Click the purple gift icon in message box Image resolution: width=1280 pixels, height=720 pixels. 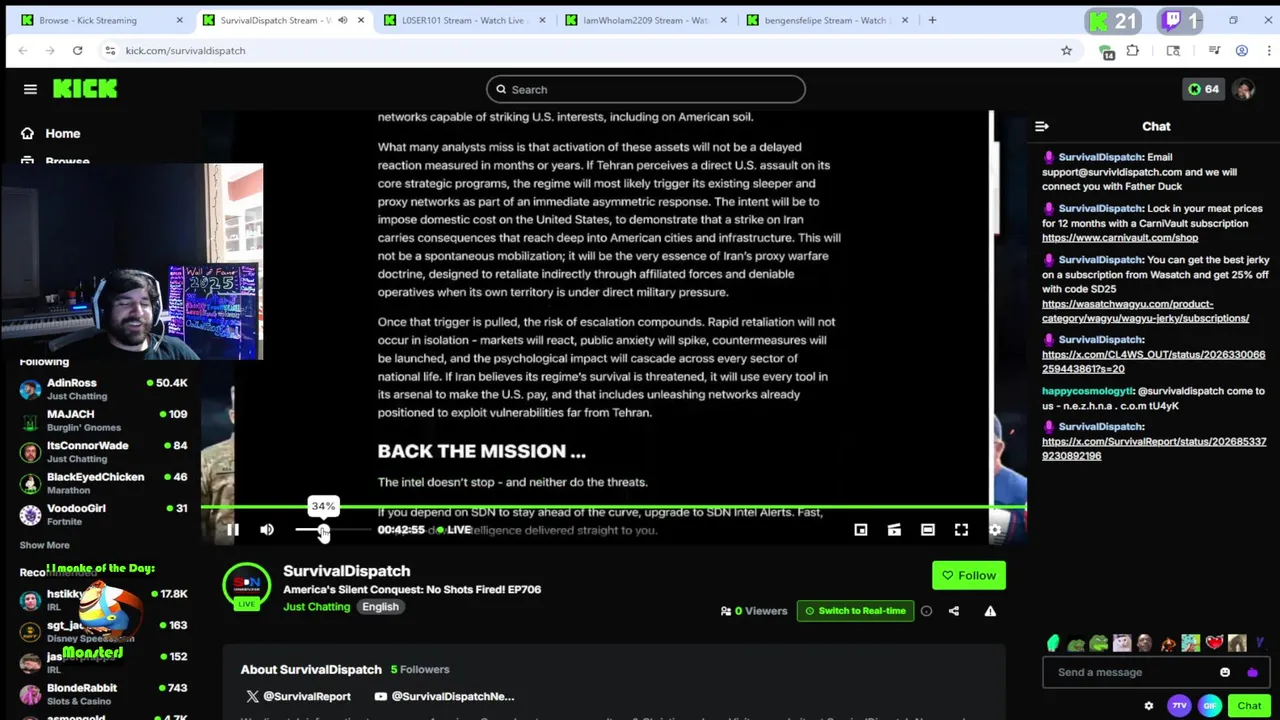[1252, 672]
